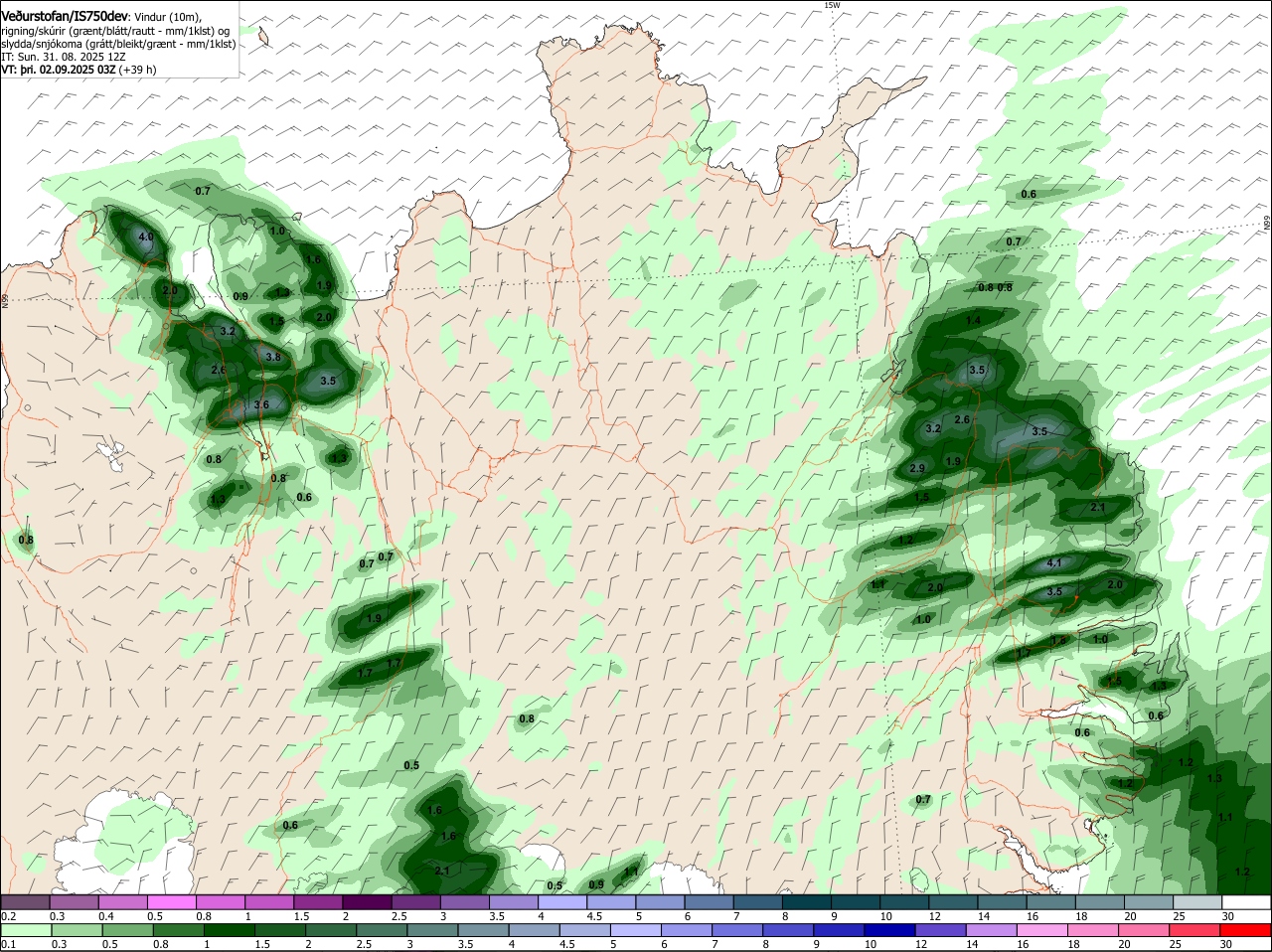This screenshot has width=1272, height=952.
Task: Click the 3.6 precipitation value in the western cluster
Action: pyautogui.click(x=261, y=404)
